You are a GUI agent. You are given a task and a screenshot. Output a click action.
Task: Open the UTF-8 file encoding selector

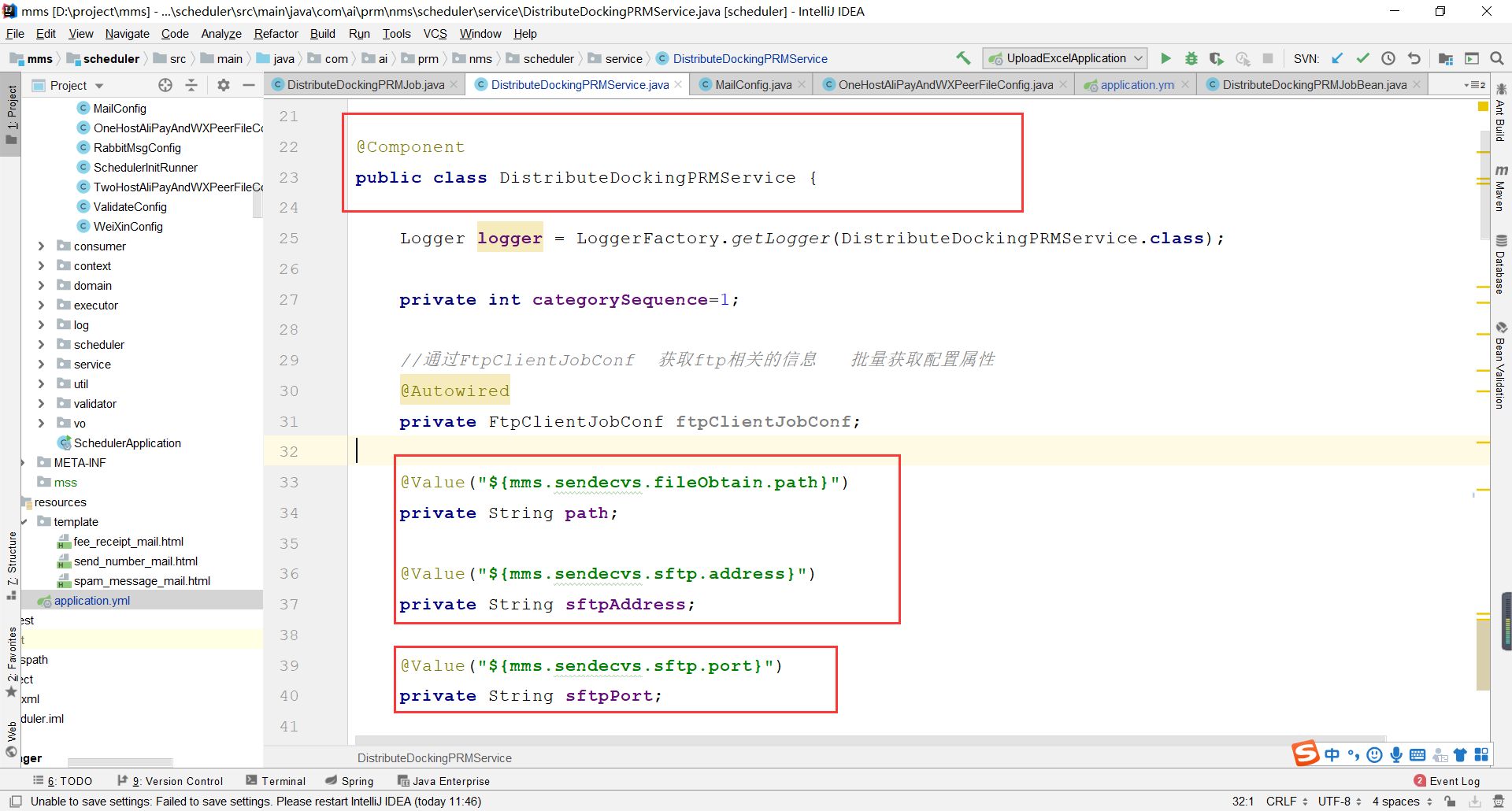pyautogui.click(x=1340, y=802)
